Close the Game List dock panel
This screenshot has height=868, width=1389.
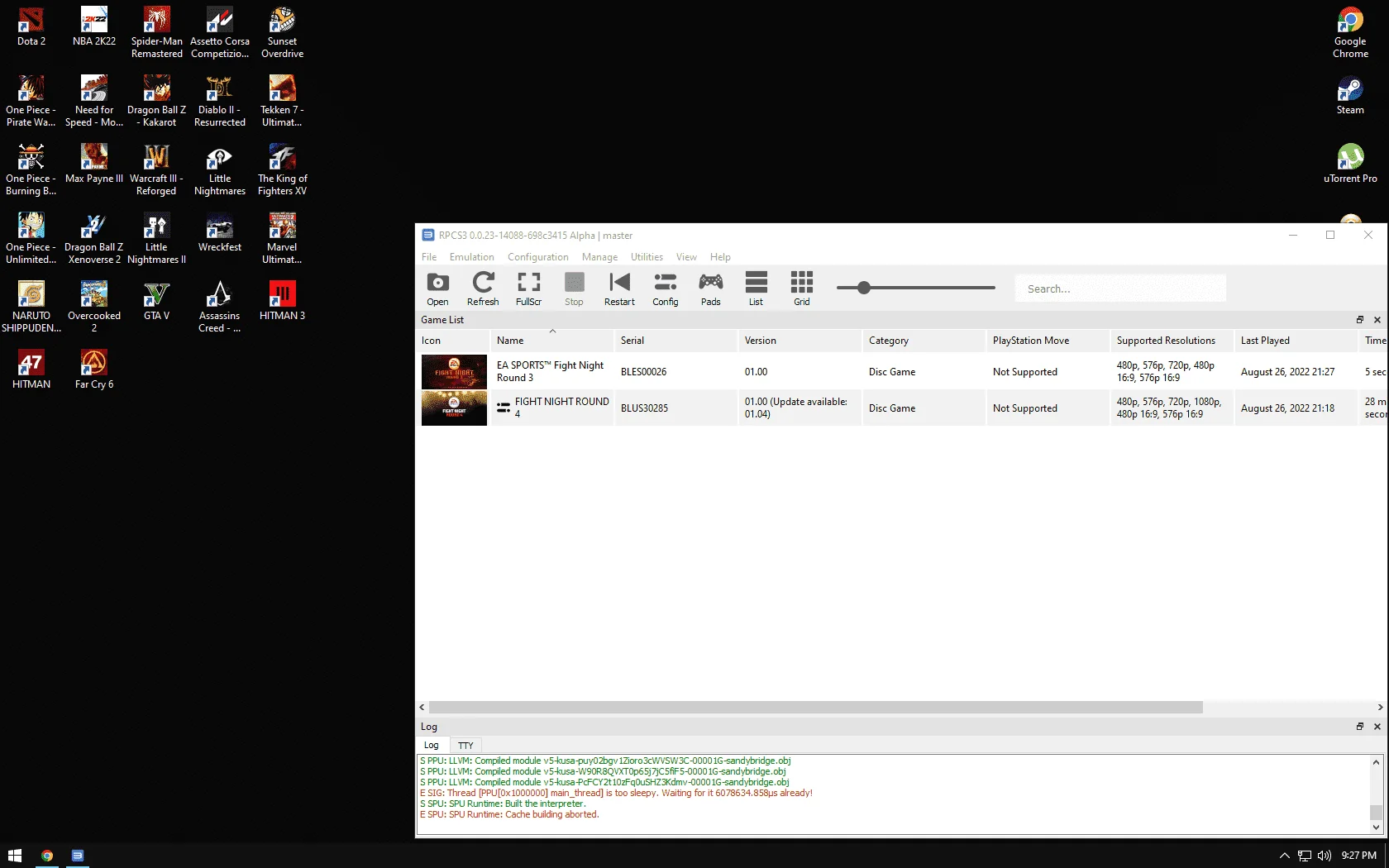point(1377,320)
